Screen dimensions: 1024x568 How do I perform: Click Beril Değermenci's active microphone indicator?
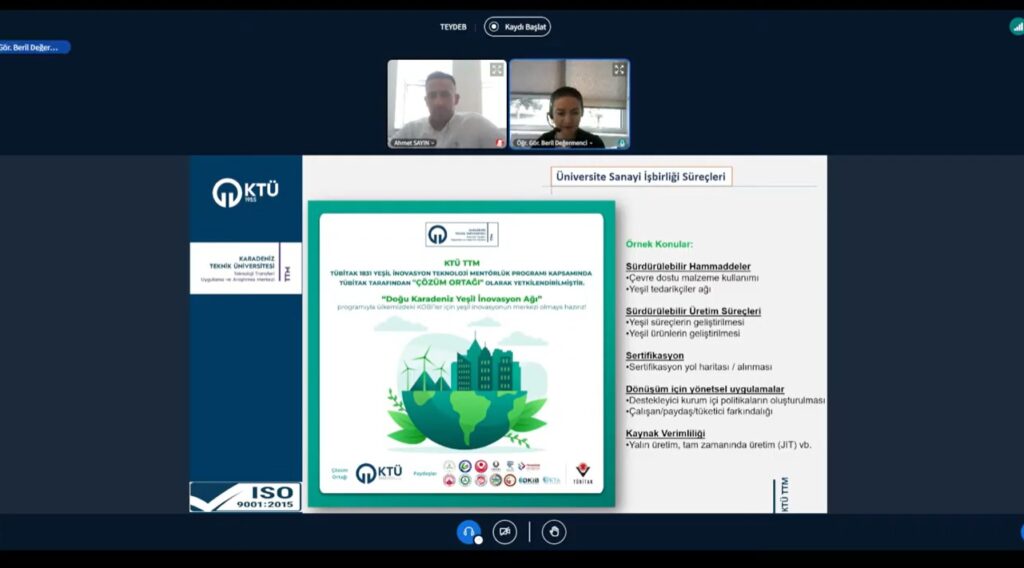tap(622, 143)
